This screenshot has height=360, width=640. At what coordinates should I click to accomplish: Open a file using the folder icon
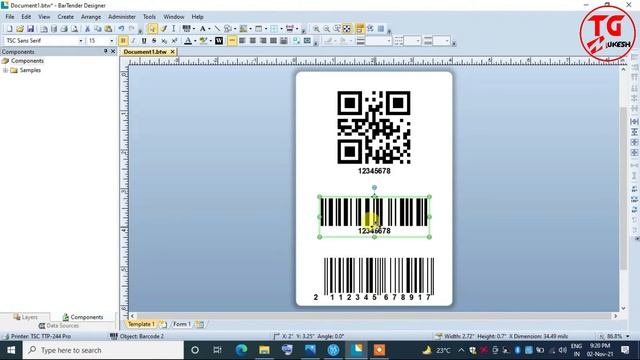click(x=20, y=29)
